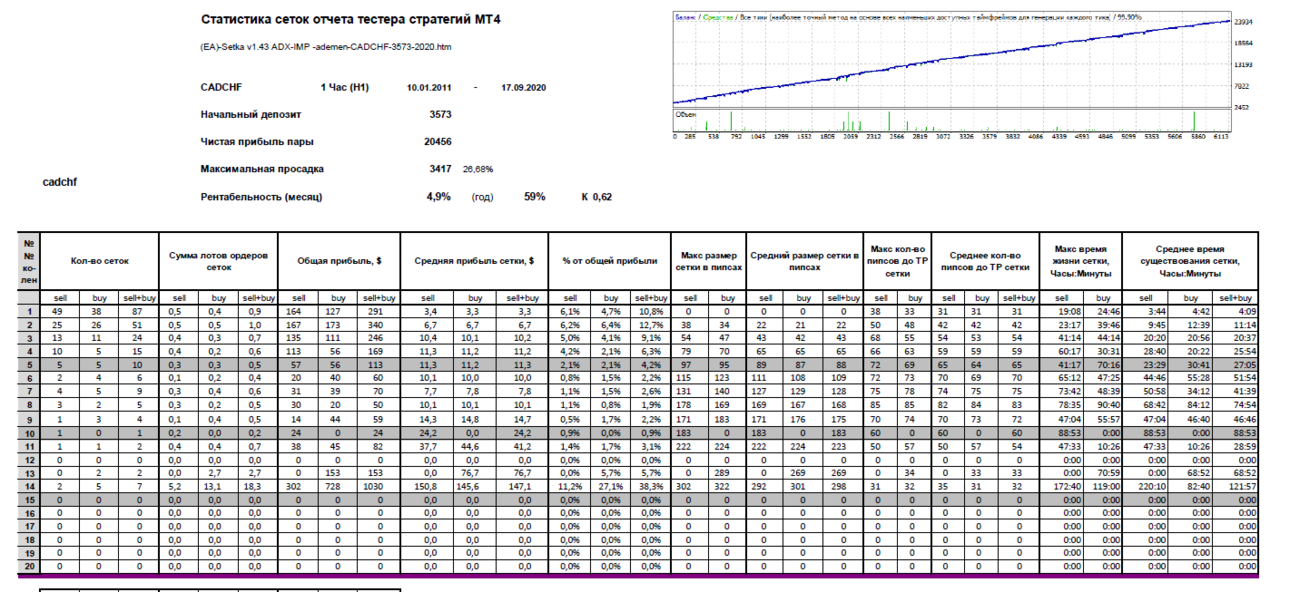Click percent cell 38,3% in row 14
The height and width of the screenshot is (592, 1290).
pos(650,485)
